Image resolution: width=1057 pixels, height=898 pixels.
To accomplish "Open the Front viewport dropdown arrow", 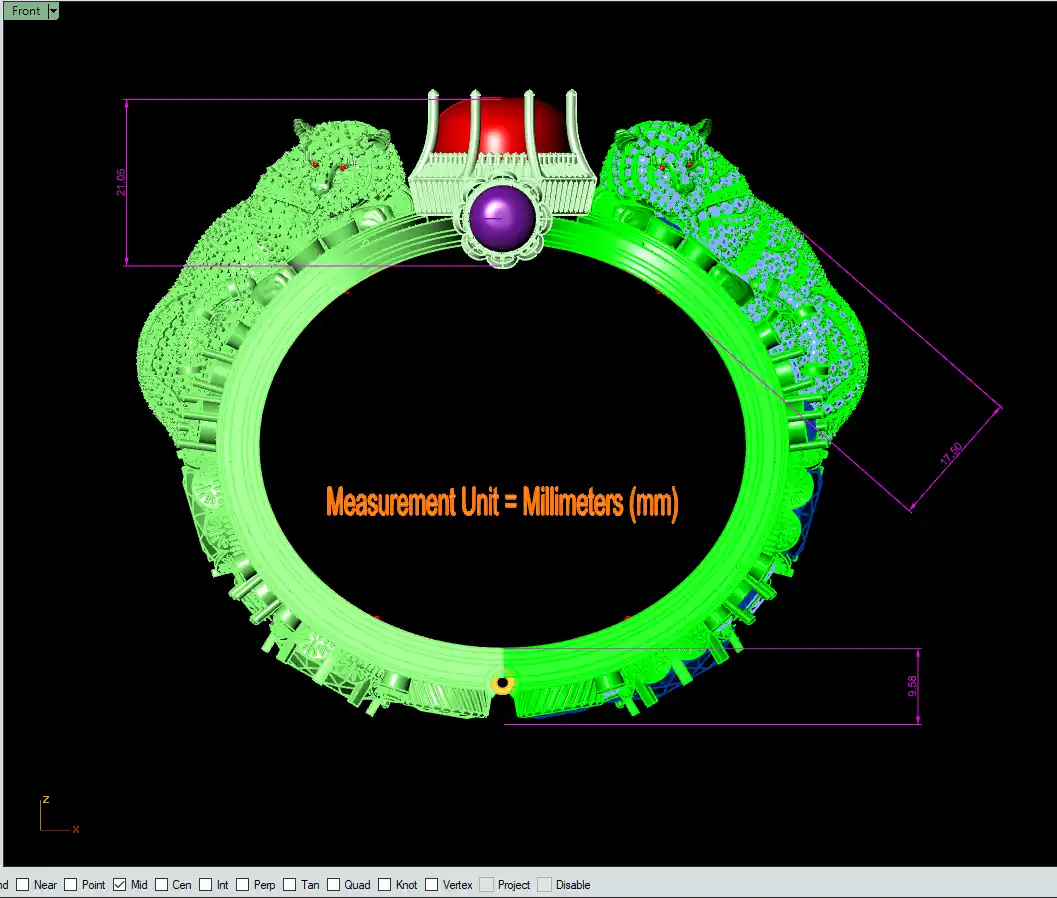I will point(53,11).
